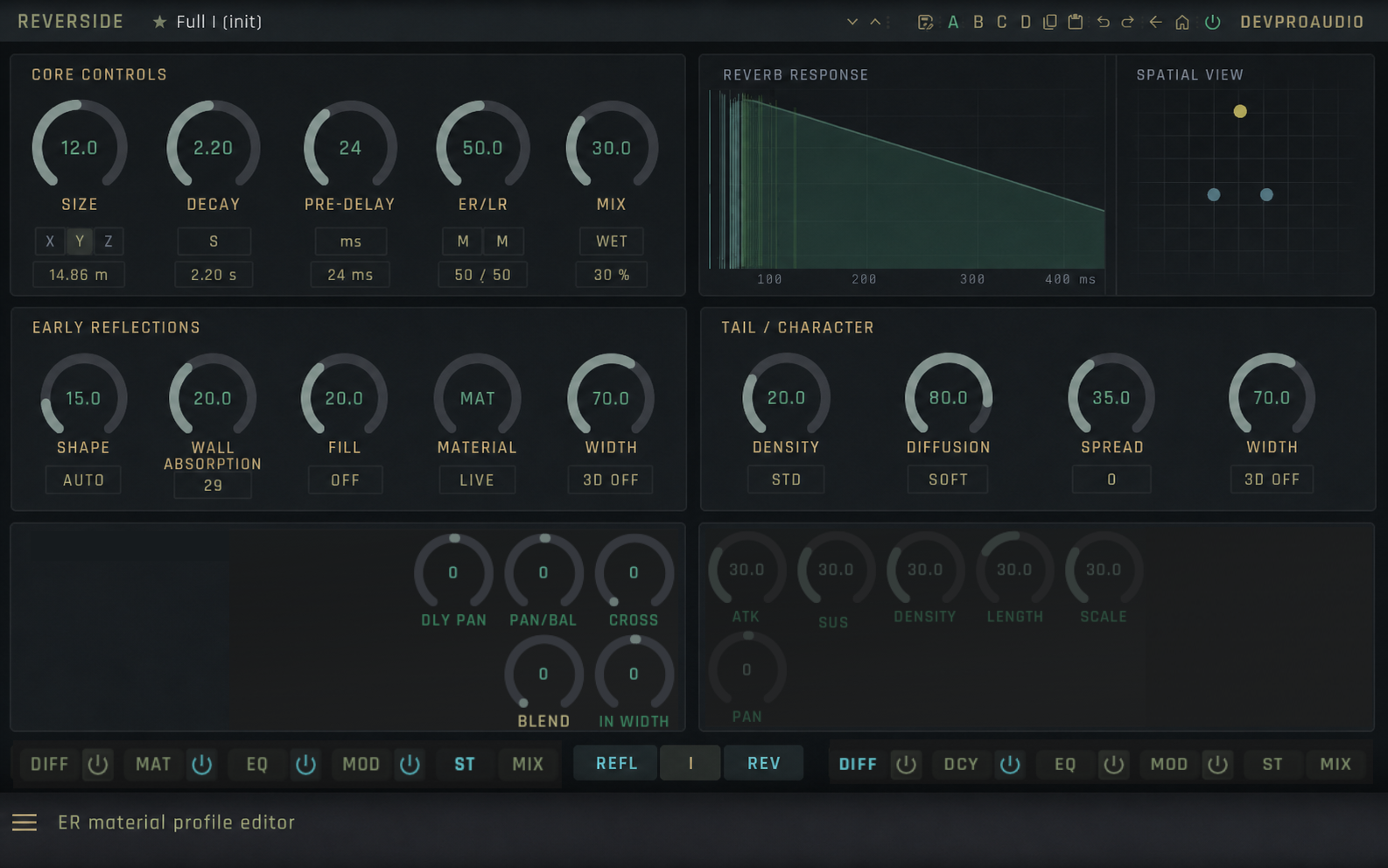Toggle the early reflections MAT power switch

point(202,765)
